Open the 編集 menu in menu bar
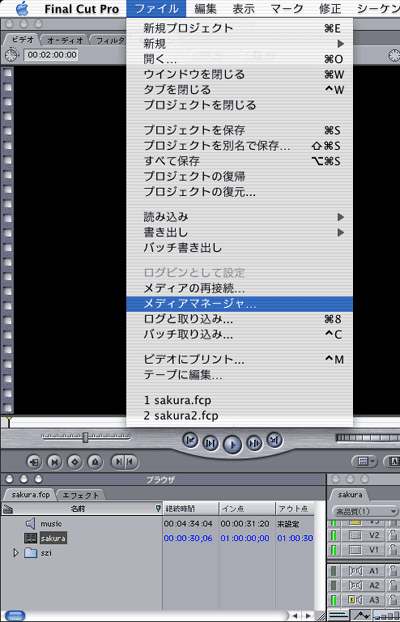This screenshot has height=622, width=400. point(206,8)
